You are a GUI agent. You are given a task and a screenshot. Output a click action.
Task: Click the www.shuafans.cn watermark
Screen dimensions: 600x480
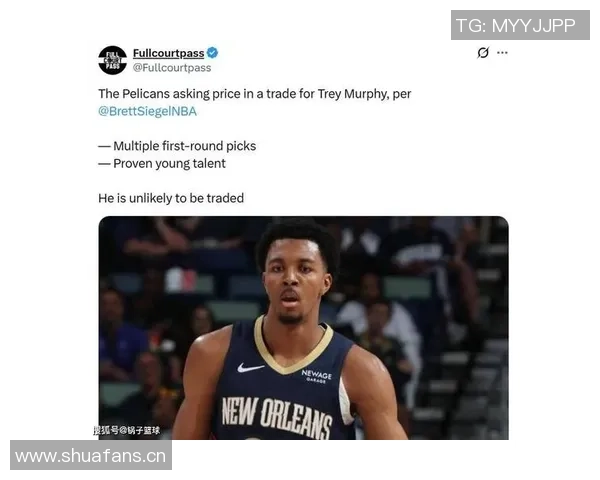(x=91, y=455)
